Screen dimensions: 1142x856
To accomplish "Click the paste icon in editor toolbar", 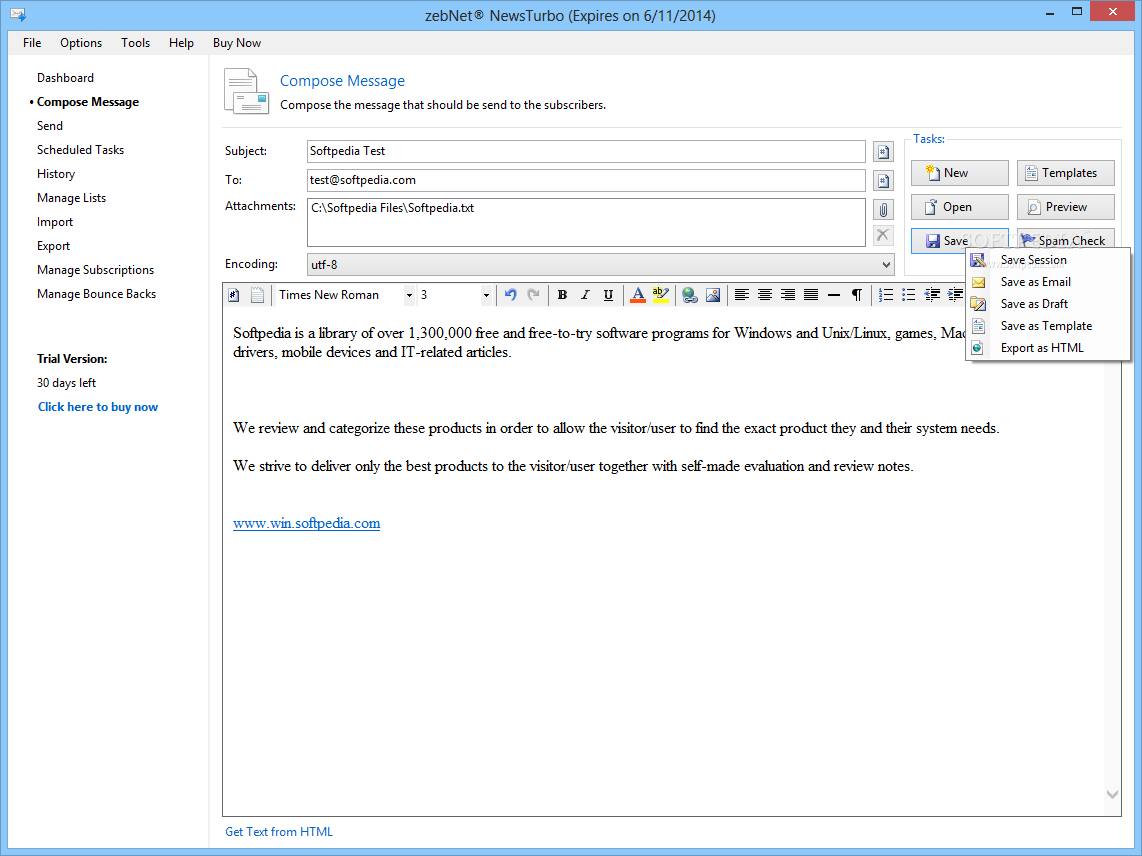I will [x=257, y=295].
